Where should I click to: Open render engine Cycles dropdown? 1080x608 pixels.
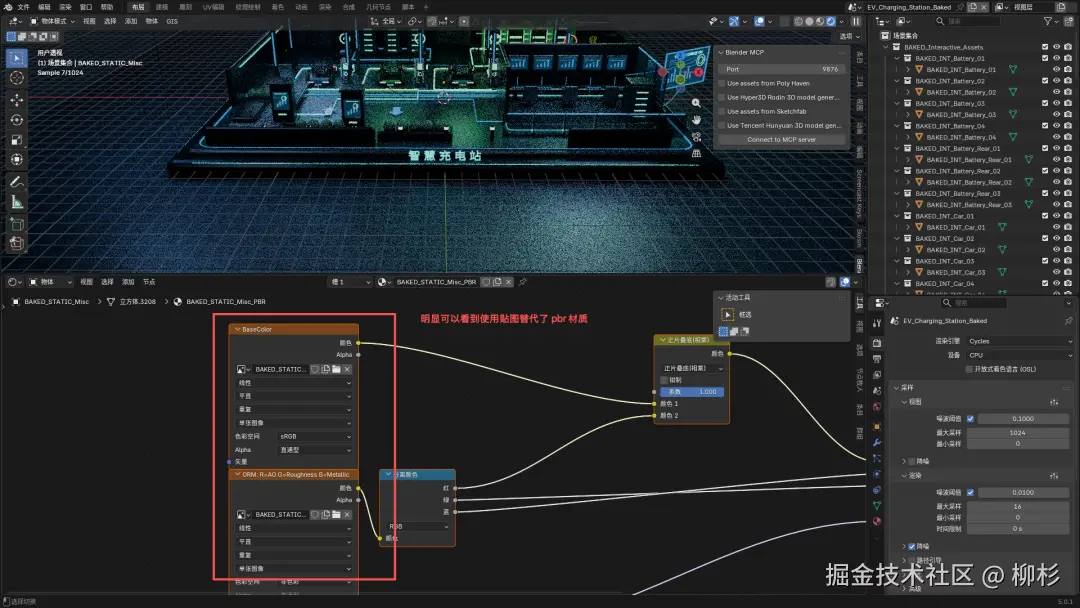(1019, 342)
